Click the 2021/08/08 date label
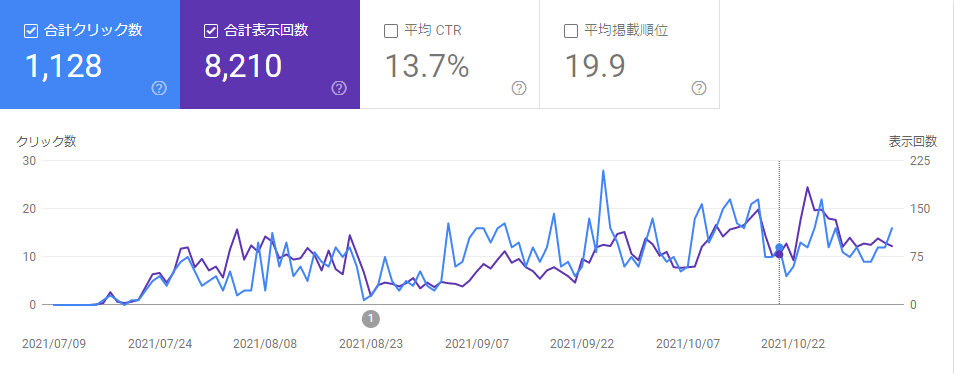Screen dimensions: 954x374 click(x=265, y=344)
